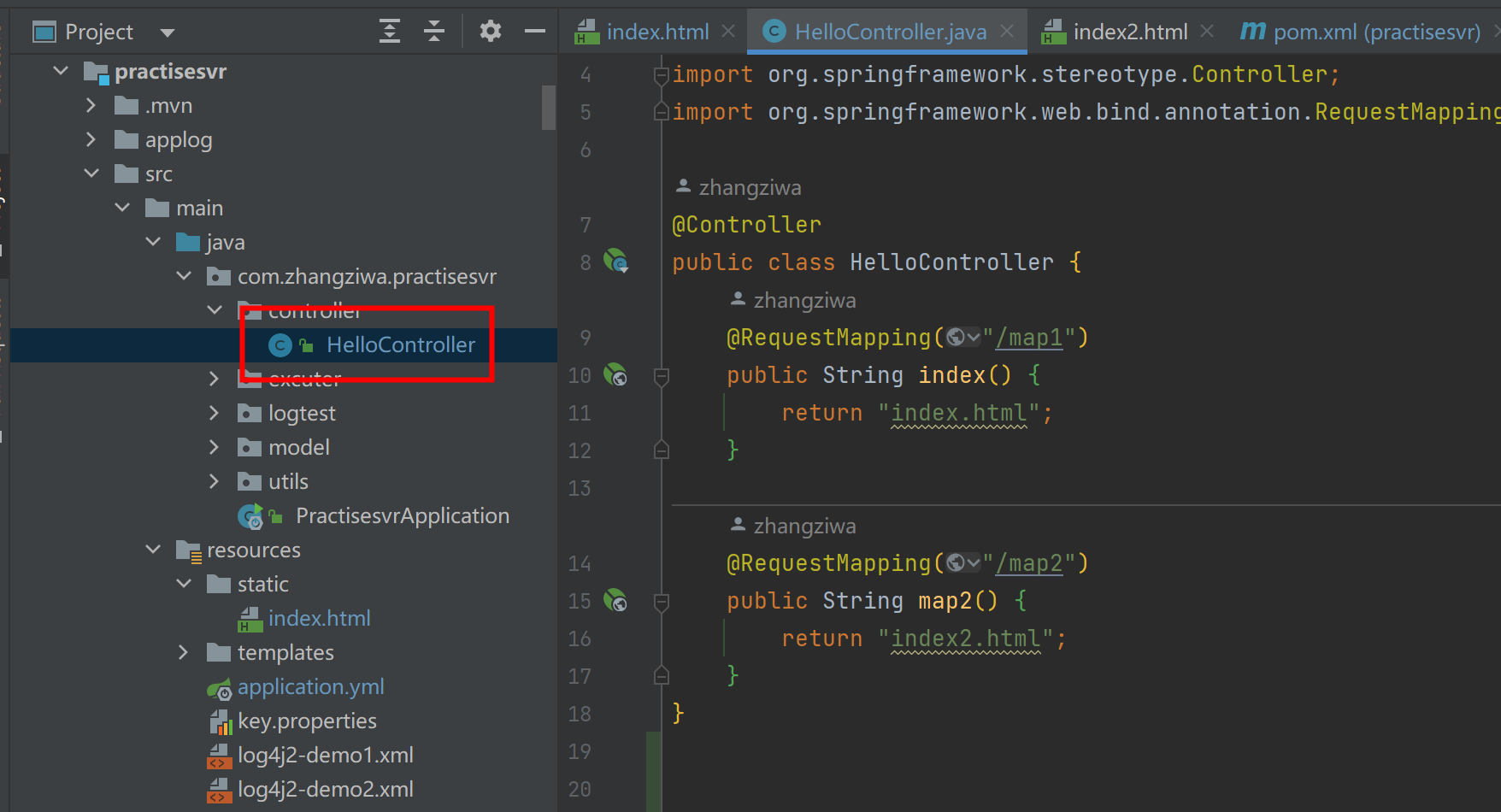Viewport: 1501px width, 812px height.
Task: Click request mapping gutter icon on line 10
Action: pos(615,374)
